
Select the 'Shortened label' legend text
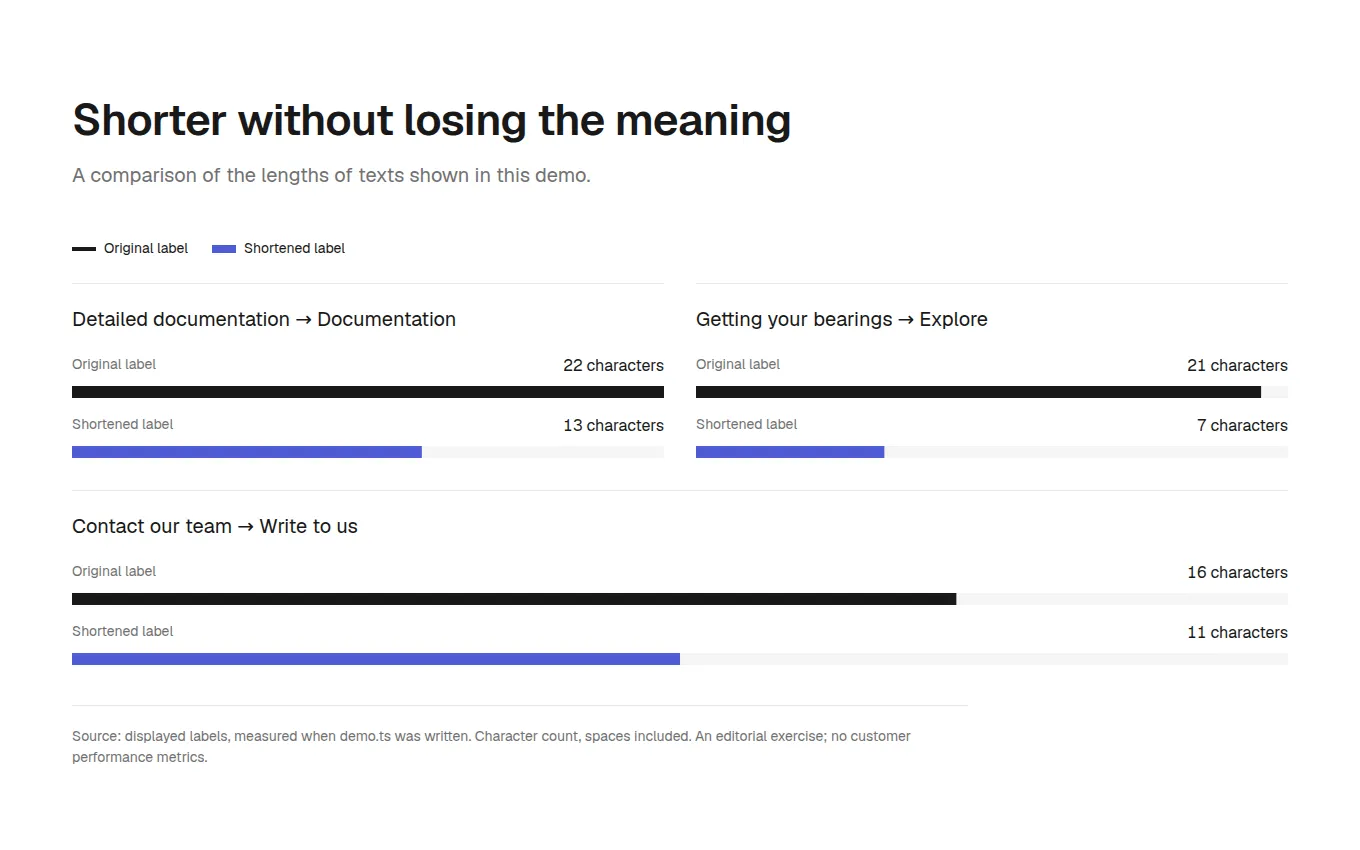[x=294, y=248]
